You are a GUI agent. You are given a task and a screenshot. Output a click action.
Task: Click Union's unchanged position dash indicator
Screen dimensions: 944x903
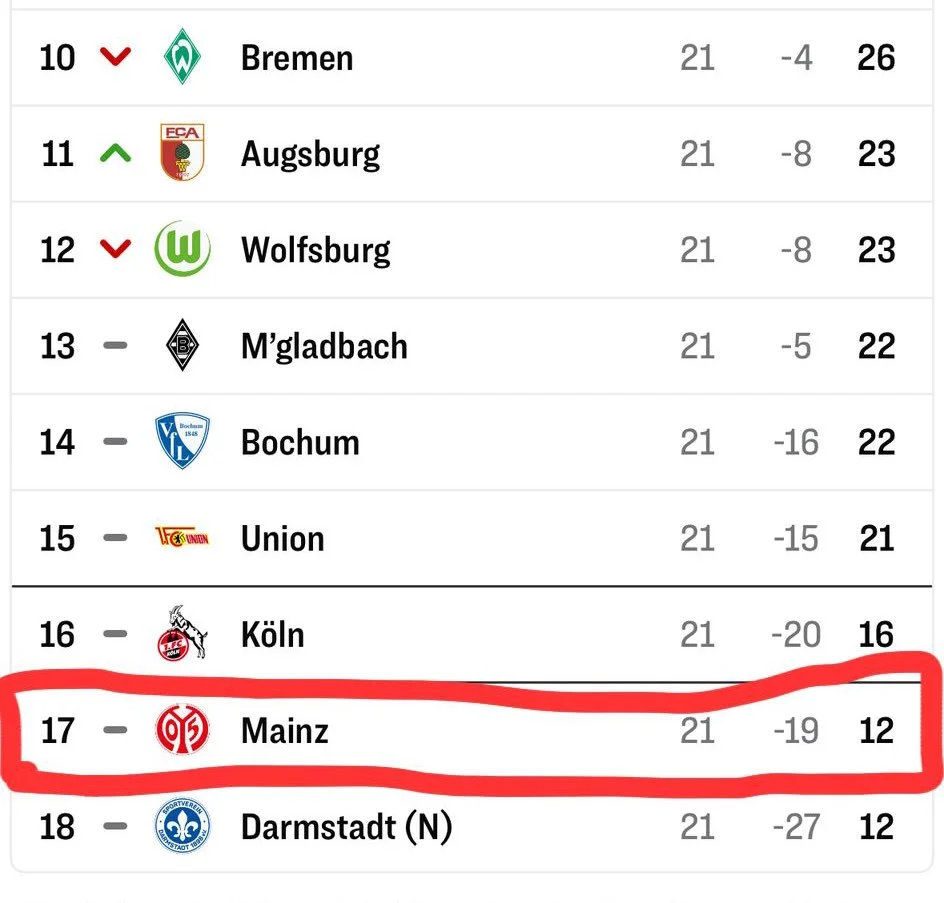point(116,538)
